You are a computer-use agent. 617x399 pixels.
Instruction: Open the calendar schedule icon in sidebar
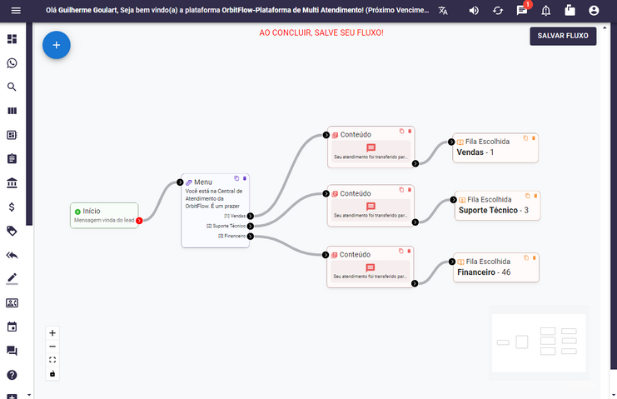12,327
